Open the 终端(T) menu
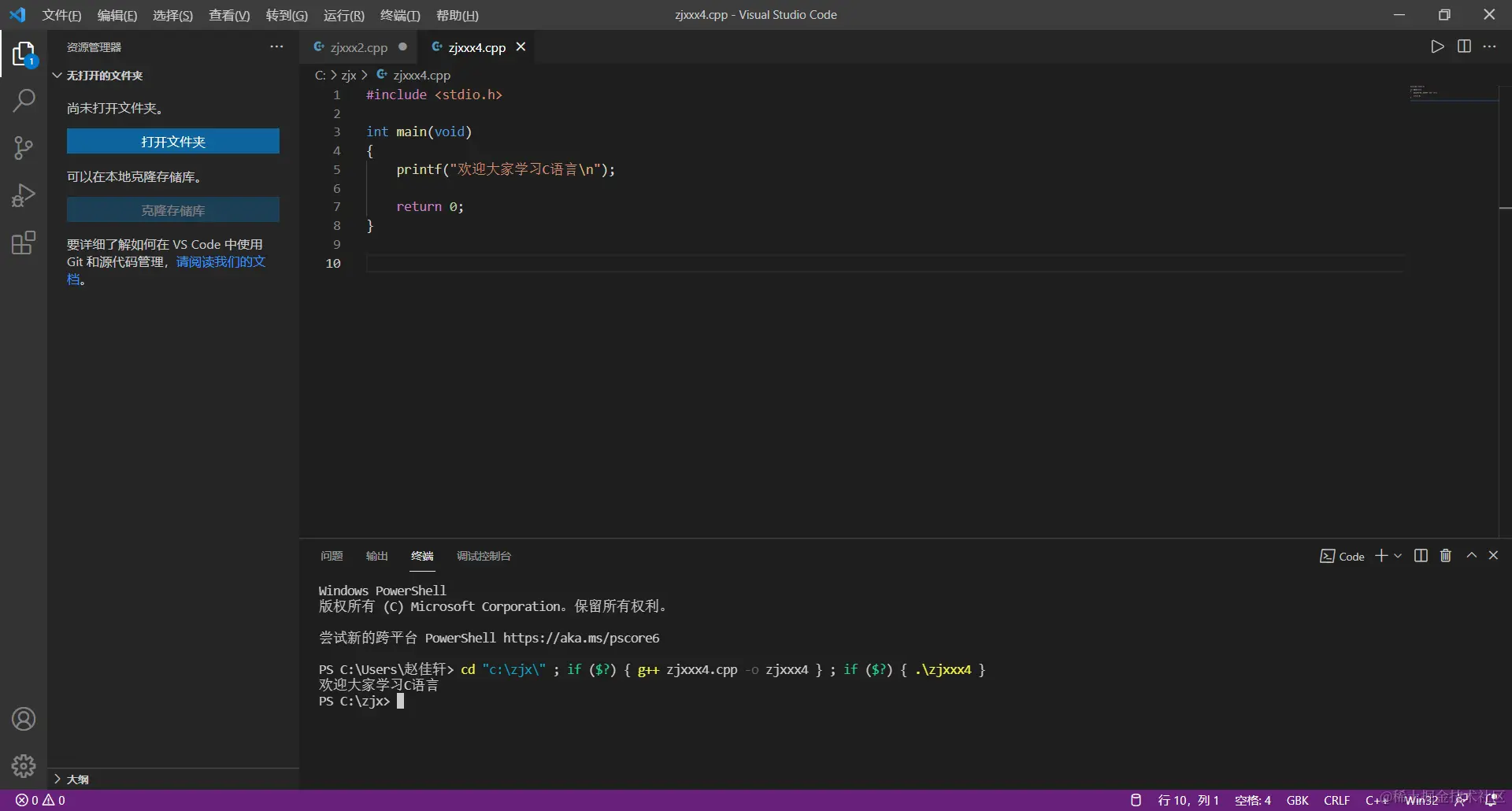 pyautogui.click(x=400, y=15)
